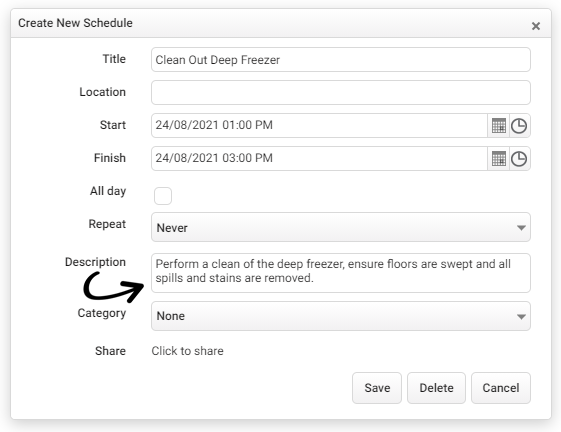Focus the Title input field
This screenshot has width=561, height=432.
click(x=341, y=59)
